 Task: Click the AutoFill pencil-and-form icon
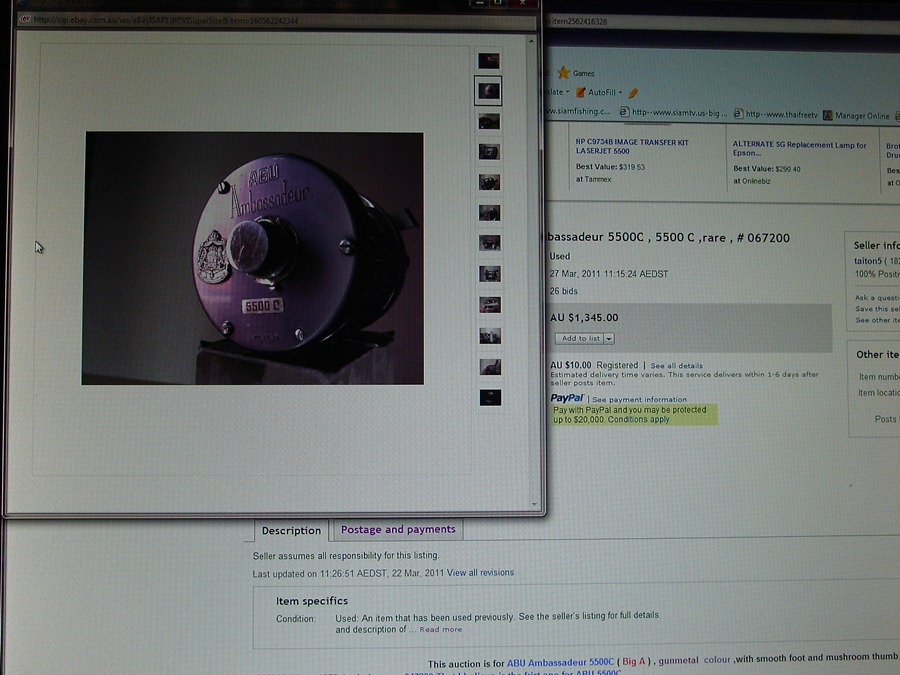point(581,92)
